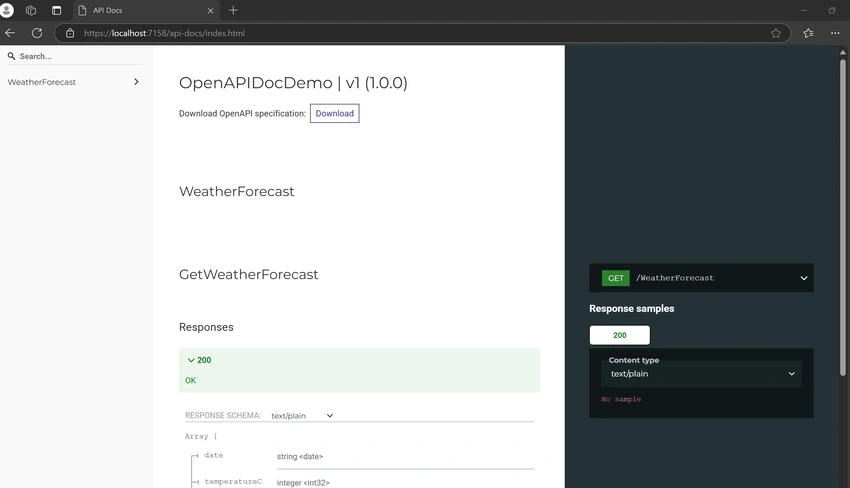The width and height of the screenshot is (850, 488).
Task: Refresh the page
Action: tap(37, 33)
